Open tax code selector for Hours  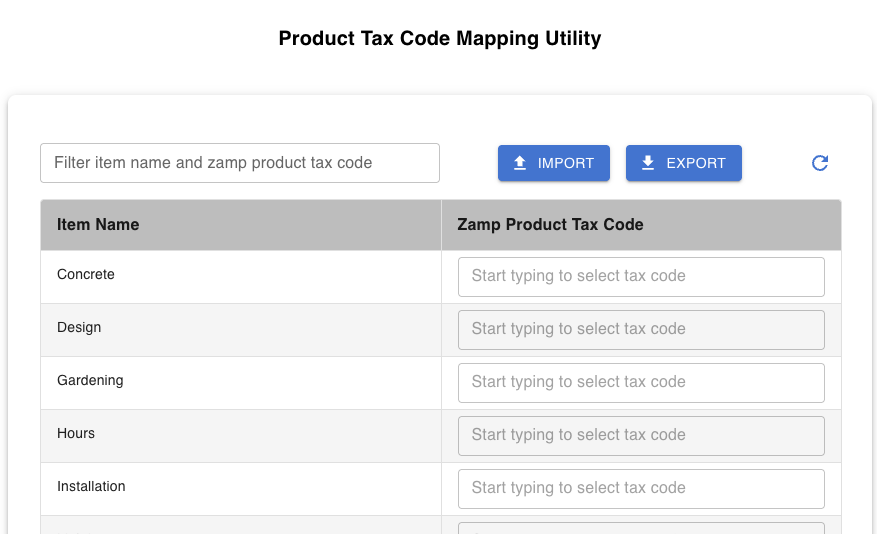(641, 436)
